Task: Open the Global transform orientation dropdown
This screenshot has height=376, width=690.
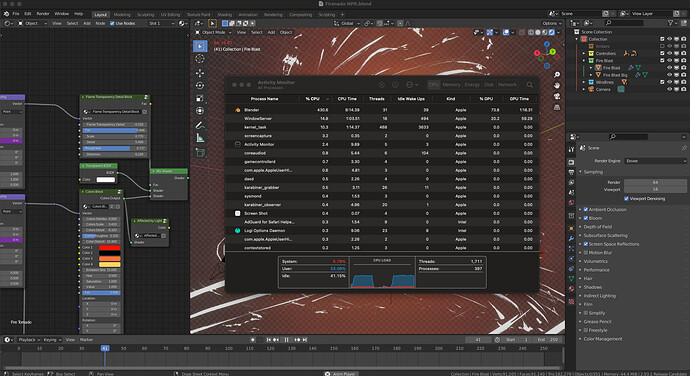Action: tap(347, 23)
